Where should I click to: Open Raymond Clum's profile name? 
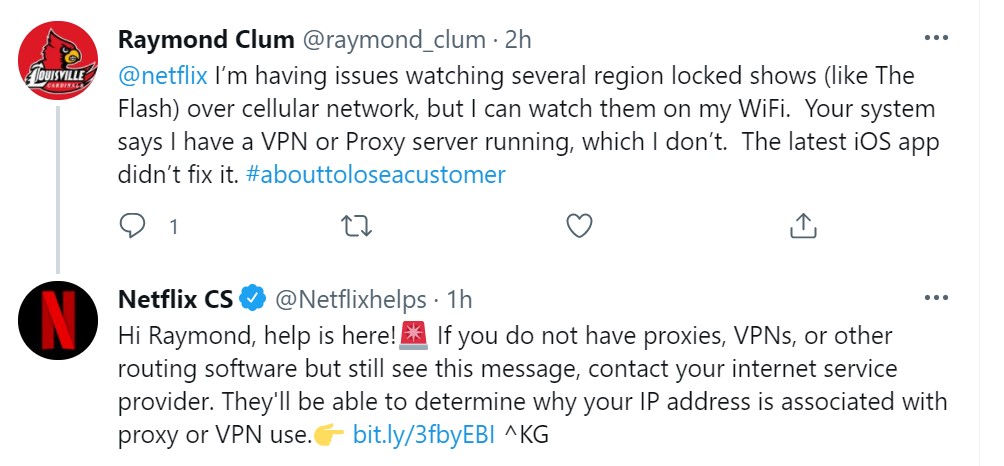206,40
